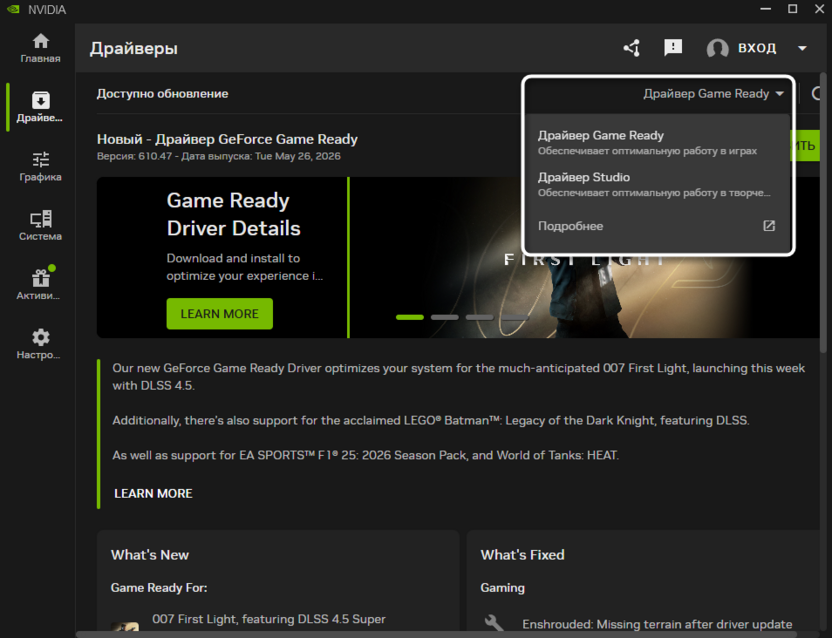The image size is (832, 638).
Task: Minimize the NVIDIA window
Action: [765, 9]
